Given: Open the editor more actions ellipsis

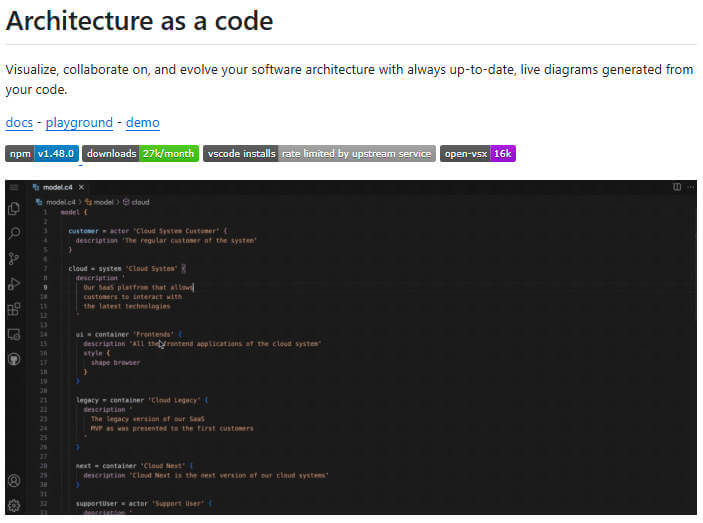Looking at the screenshot, I should pyautogui.click(x=691, y=187).
